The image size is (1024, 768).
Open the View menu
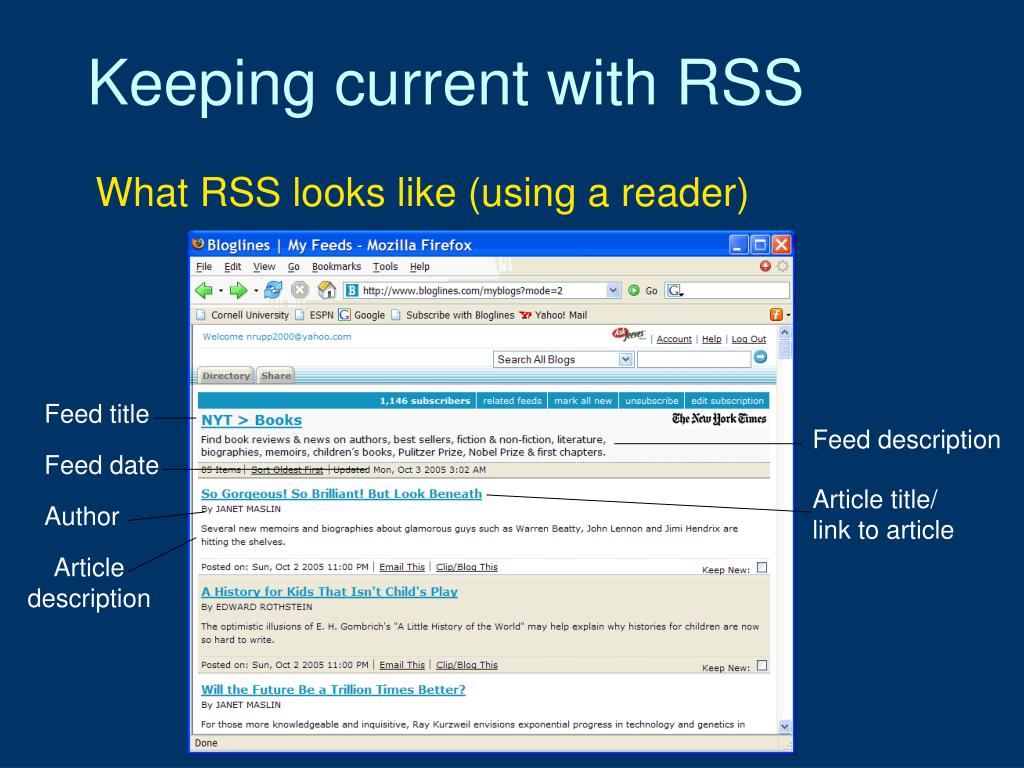pos(264,266)
